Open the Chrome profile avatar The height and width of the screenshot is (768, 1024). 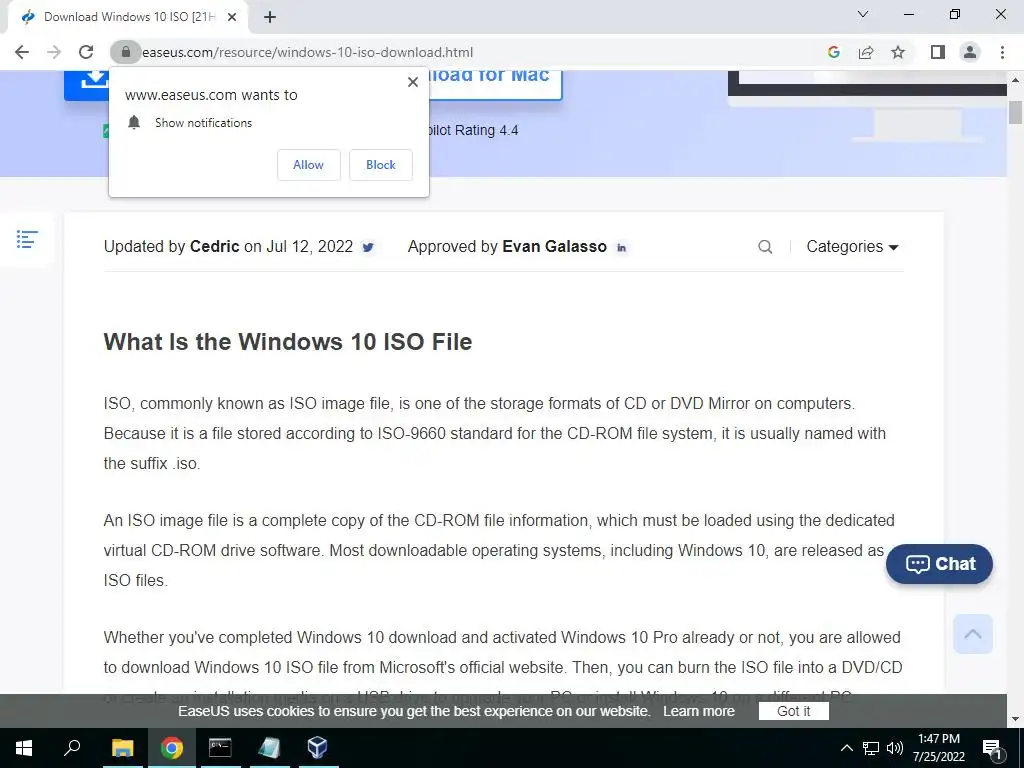pos(970,52)
